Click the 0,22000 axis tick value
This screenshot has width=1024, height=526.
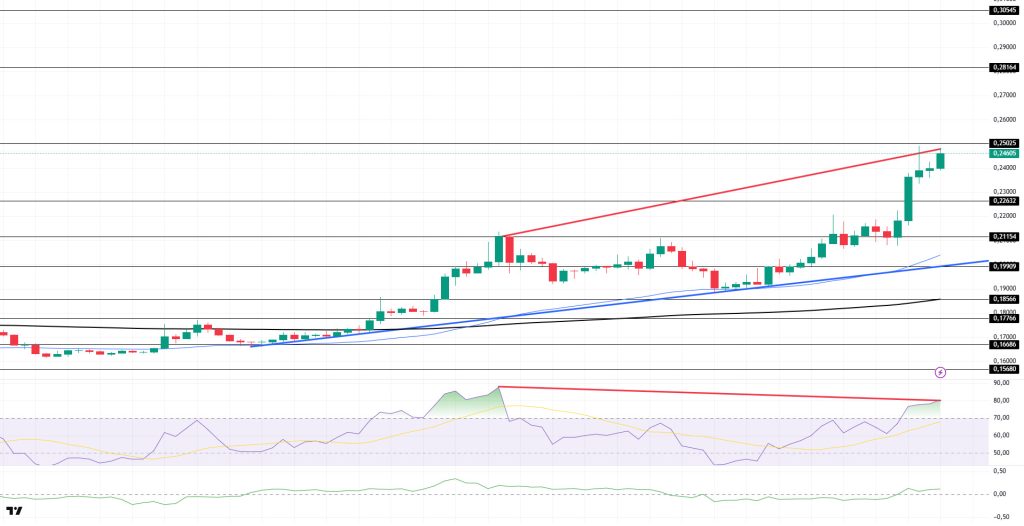coord(1004,216)
